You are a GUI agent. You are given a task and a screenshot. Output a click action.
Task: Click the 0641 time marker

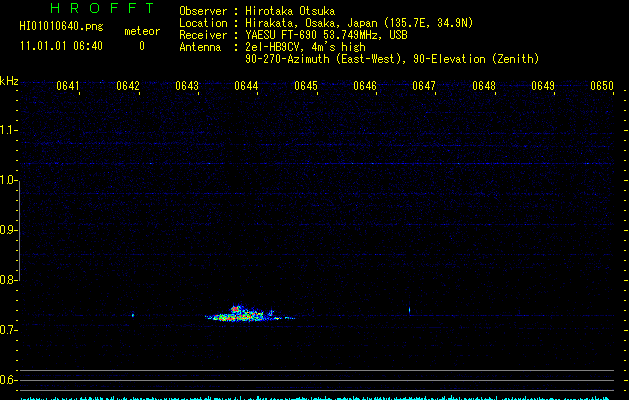pos(68,86)
